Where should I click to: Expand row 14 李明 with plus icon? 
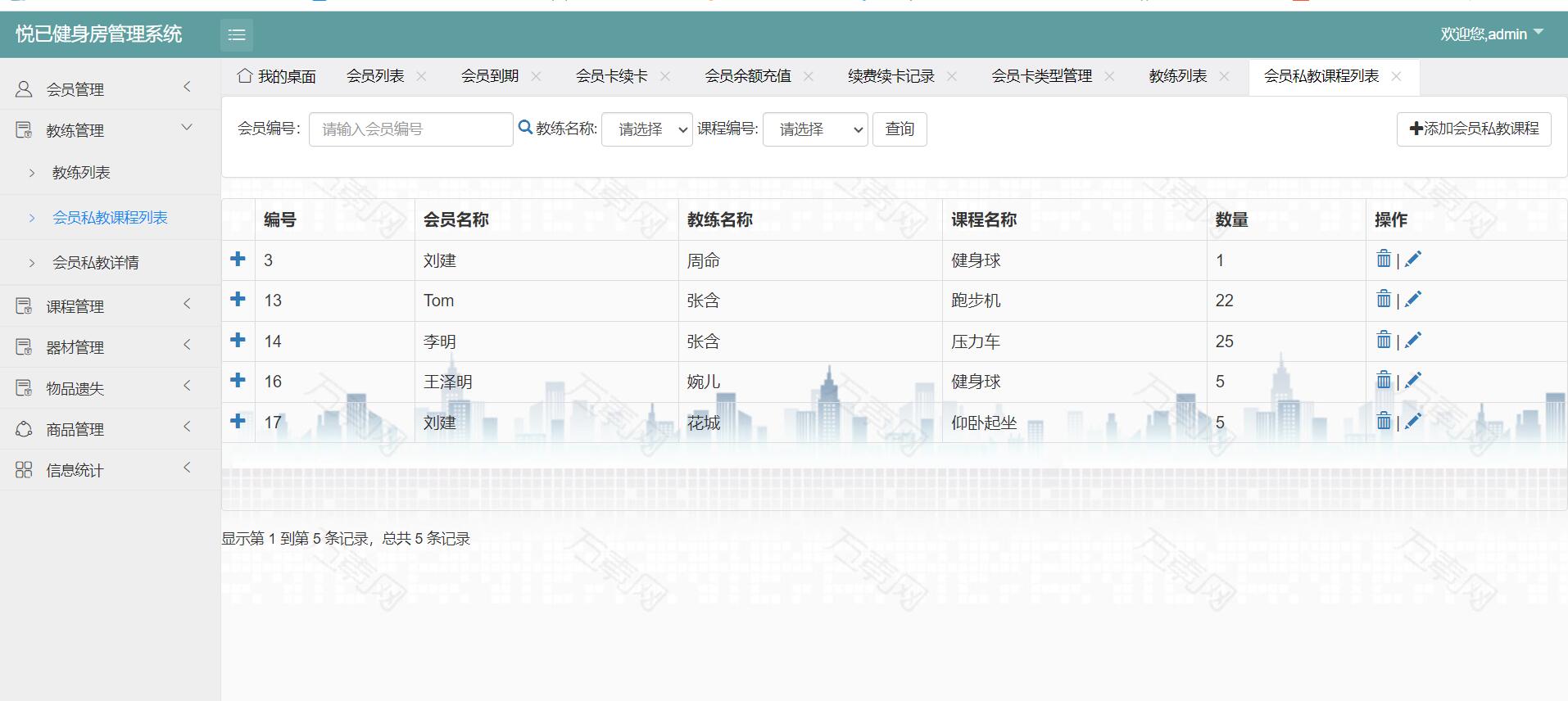click(238, 340)
